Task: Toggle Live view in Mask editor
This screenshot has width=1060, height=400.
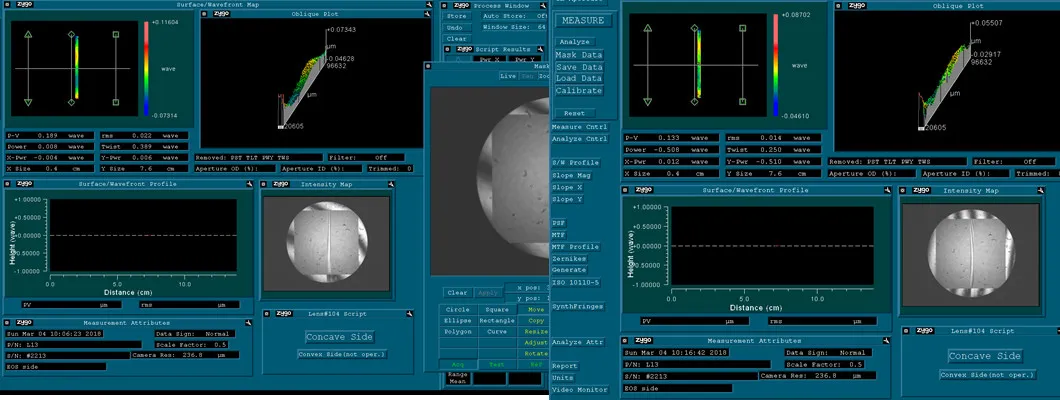Action: click(x=508, y=76)
